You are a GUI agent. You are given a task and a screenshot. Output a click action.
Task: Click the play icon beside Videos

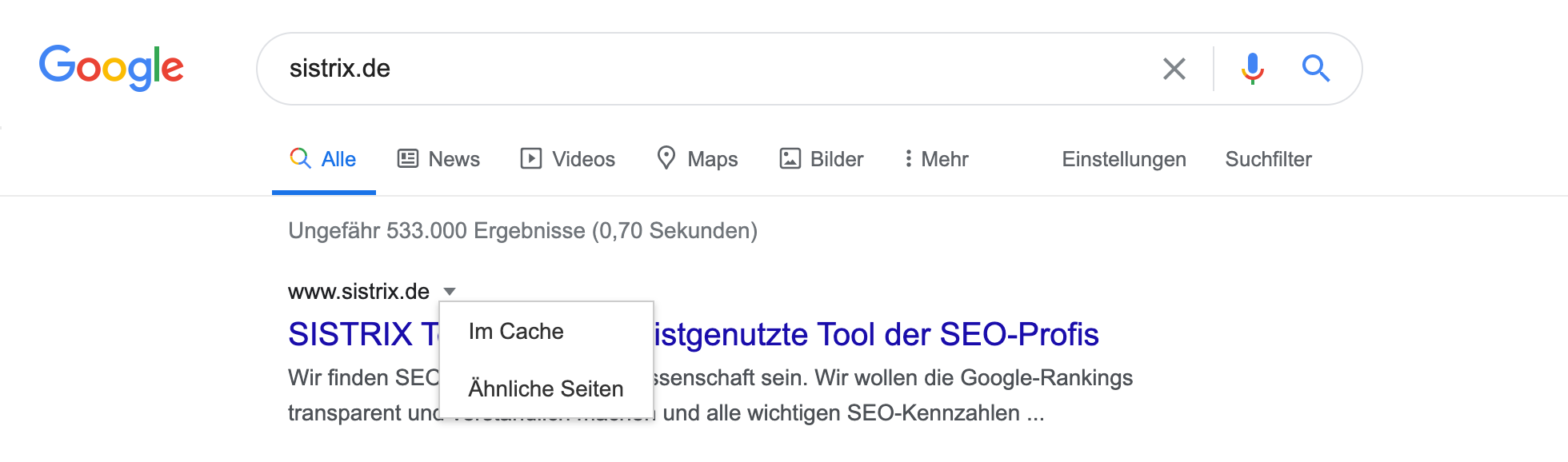pos(530,158)
